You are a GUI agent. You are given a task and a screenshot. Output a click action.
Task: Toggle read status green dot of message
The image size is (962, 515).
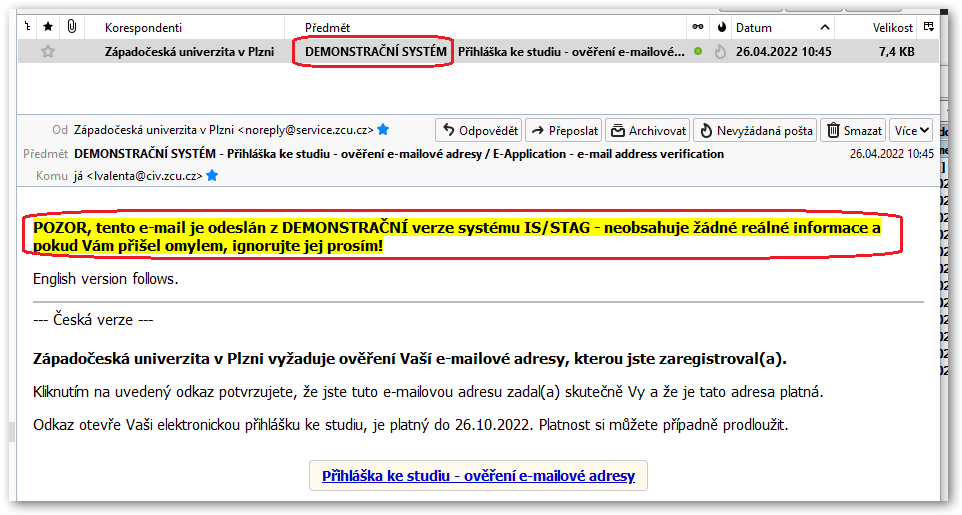pyautogui.click(x=698, y=52)
